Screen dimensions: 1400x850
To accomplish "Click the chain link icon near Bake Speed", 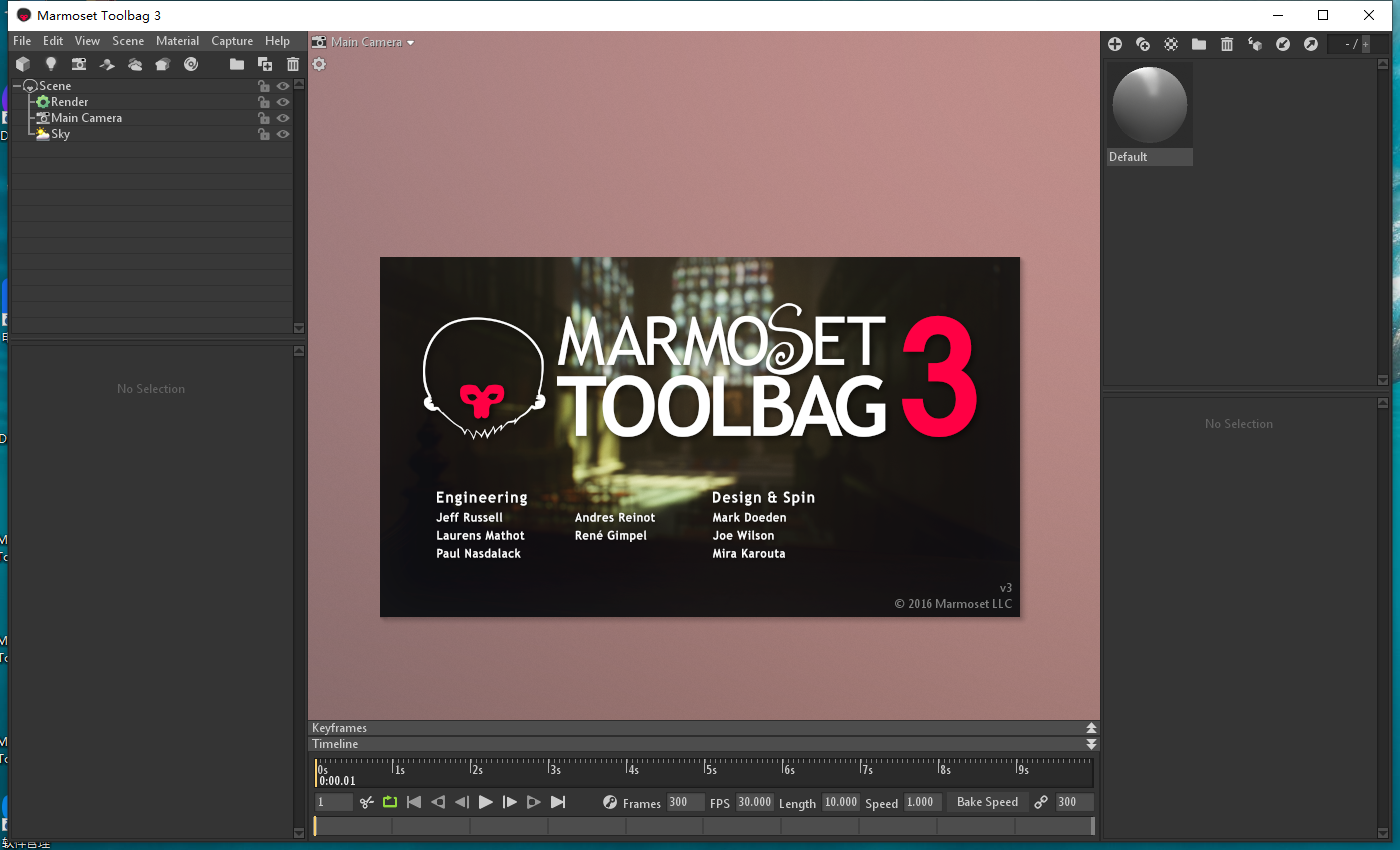I will tap(1041, 802).
